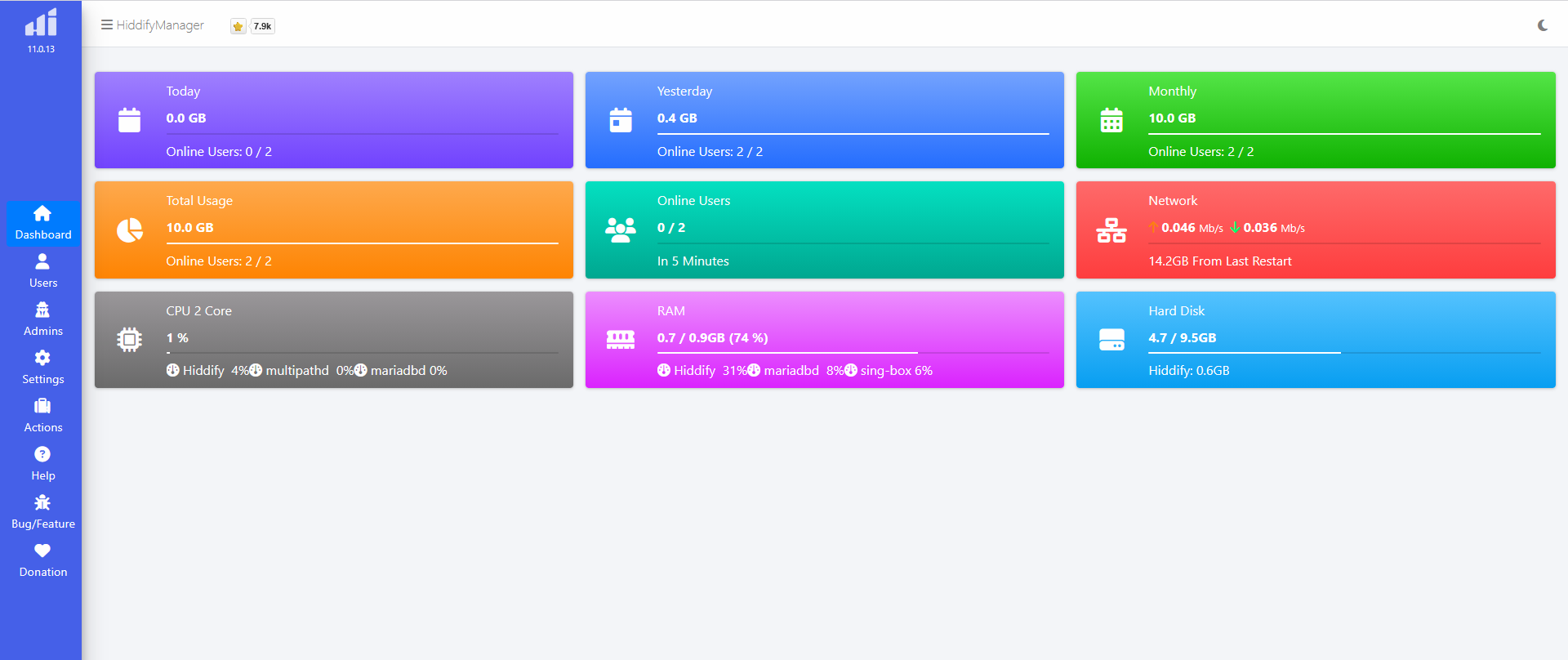The height and width of the screenshot is (660, 1568).
Task: Toggle dark mode with the moon icon
Action: [x=1542, y=25]
